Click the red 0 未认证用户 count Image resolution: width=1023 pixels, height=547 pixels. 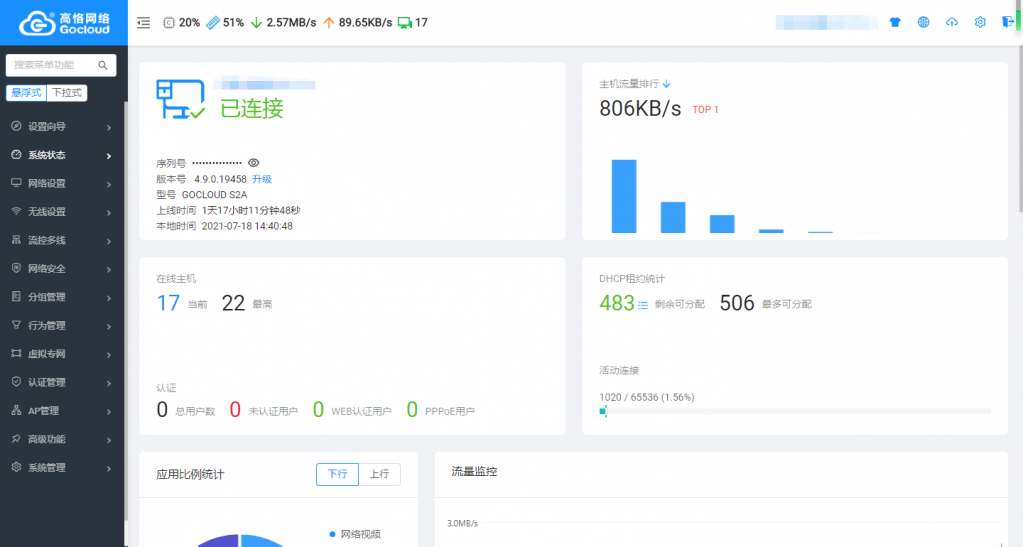coord(235,409)
